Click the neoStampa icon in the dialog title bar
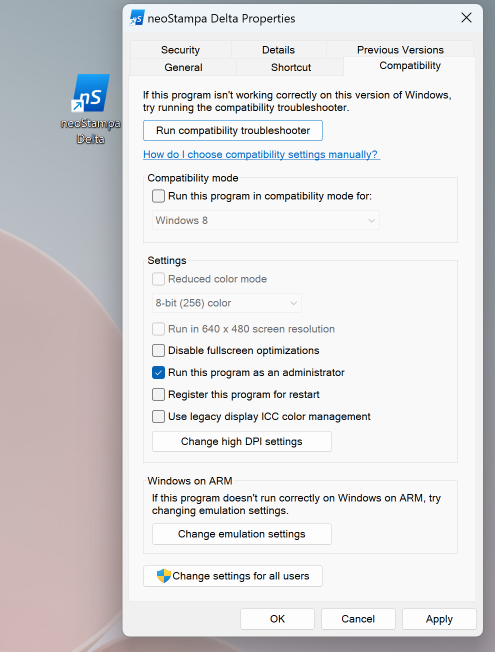Image resolution: width=495 pixels, height=652 pixels. coord(137,18)
